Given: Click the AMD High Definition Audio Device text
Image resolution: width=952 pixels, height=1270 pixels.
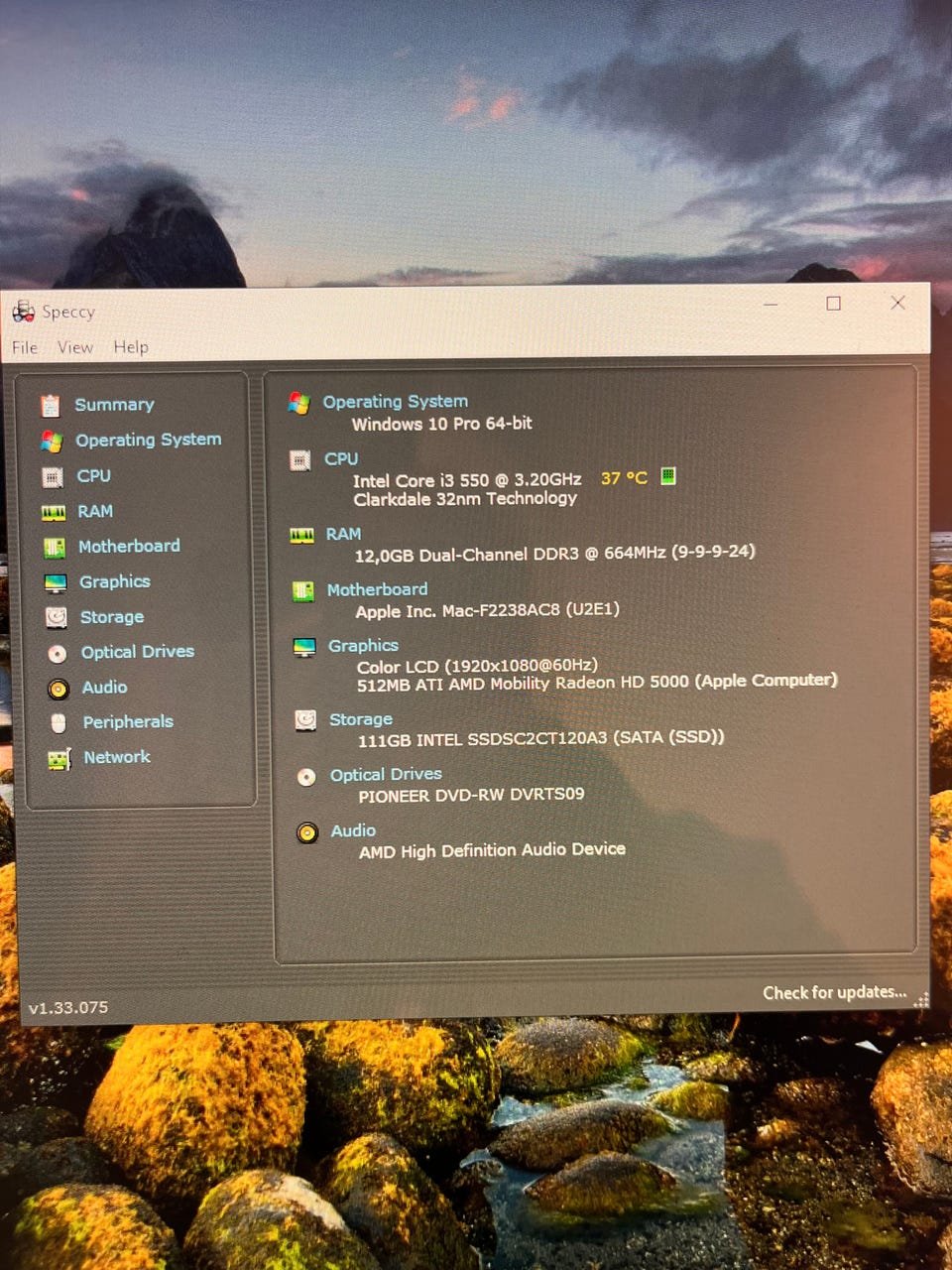Looking at the screenshot, I should (x=492, y=850).
